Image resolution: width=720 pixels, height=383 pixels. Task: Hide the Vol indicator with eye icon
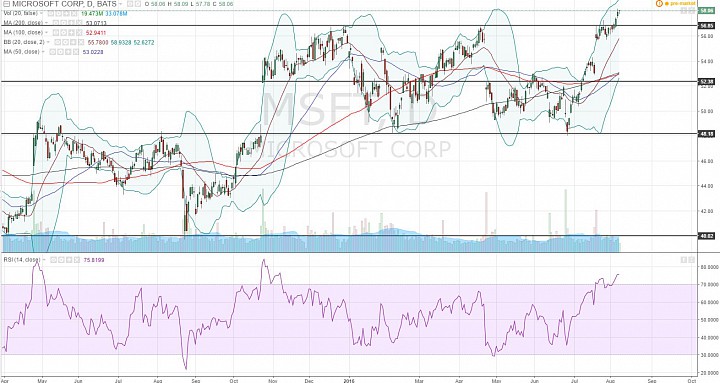tap(51, 14)
